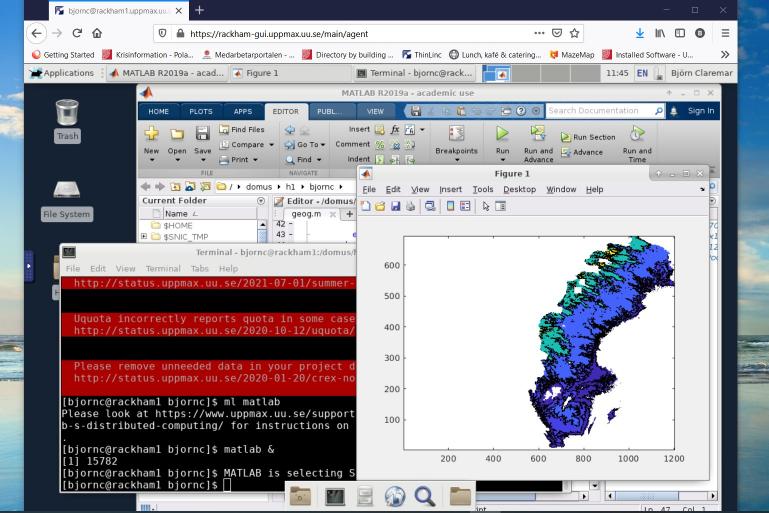Open the Insert menu in Figure 1
The height and width of the screenshot is (513, 769).
pos(450,189)
